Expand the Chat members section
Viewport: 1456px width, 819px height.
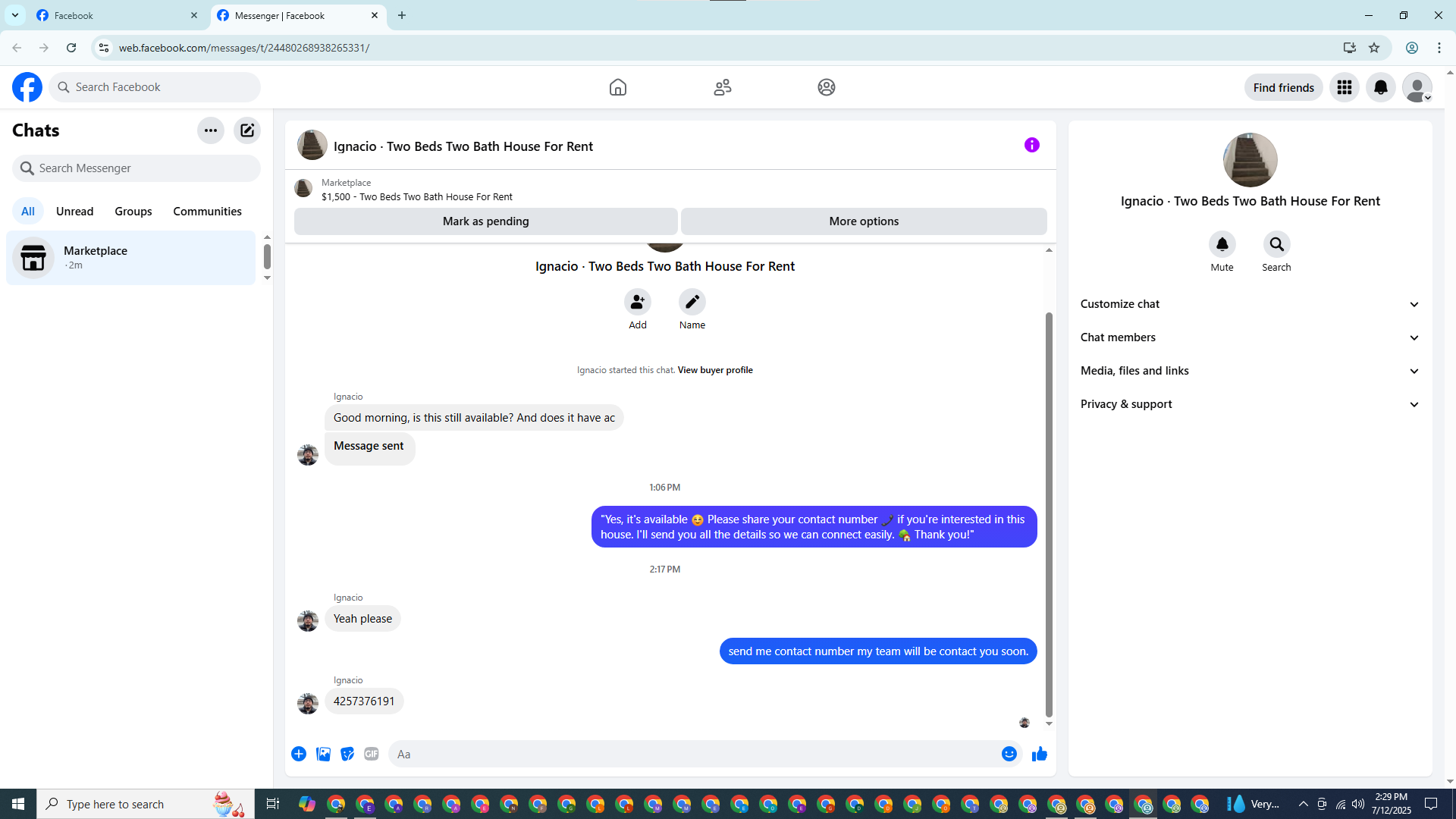click(1249, 337)
